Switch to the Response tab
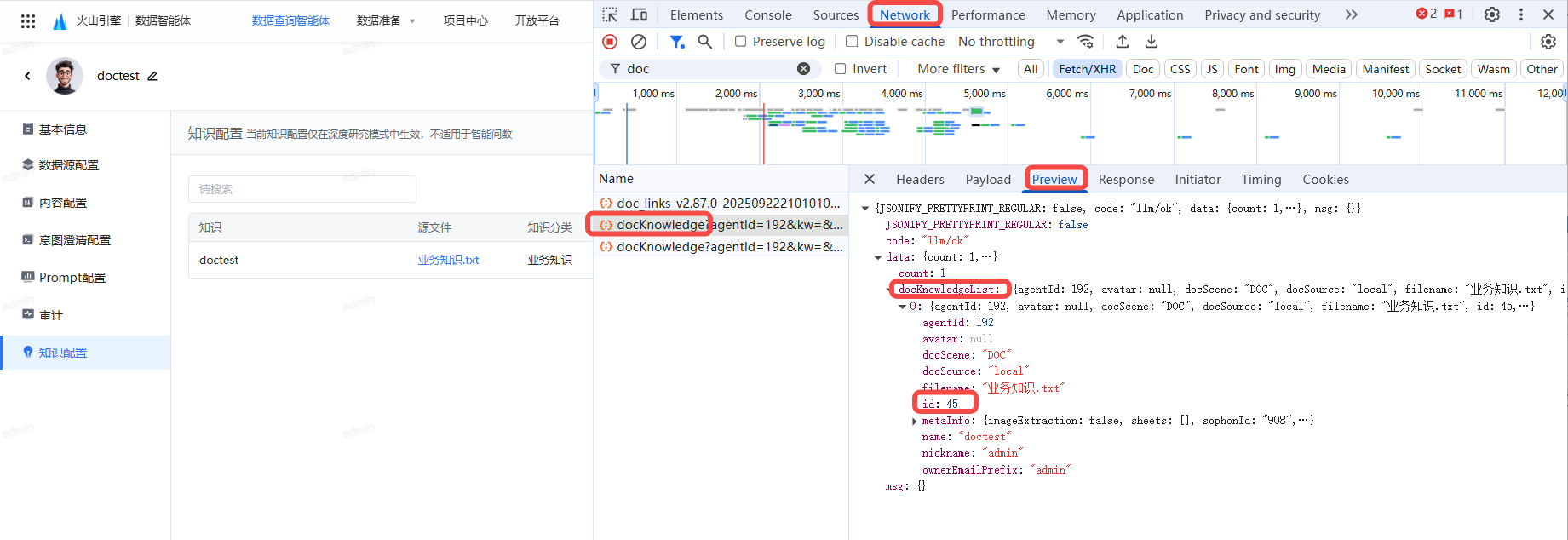Image resolution: width=1568 pixels, height=540 pixels. point(1126,180)
